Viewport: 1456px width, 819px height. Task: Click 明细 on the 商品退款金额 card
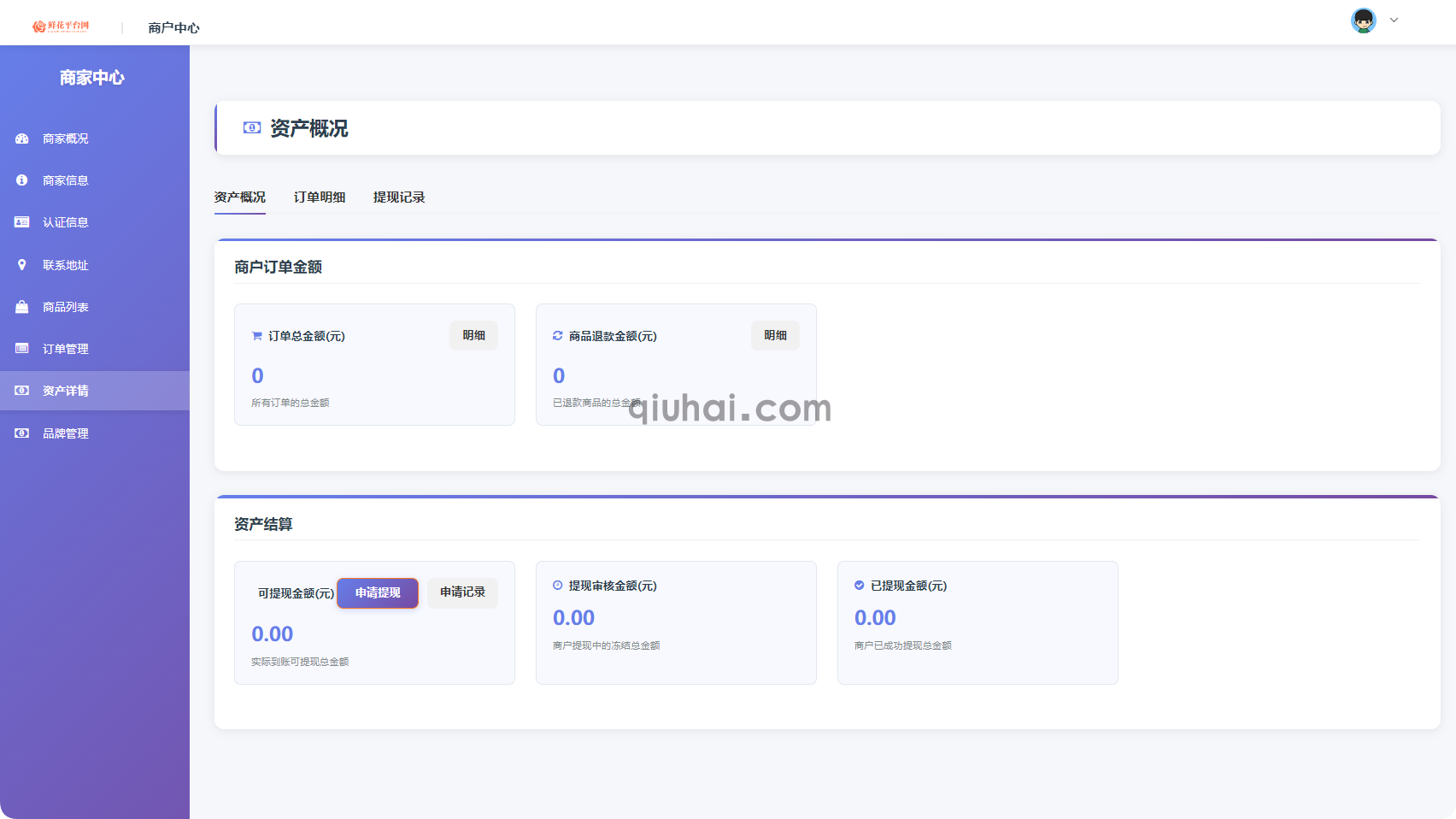[x=775, y=336]
